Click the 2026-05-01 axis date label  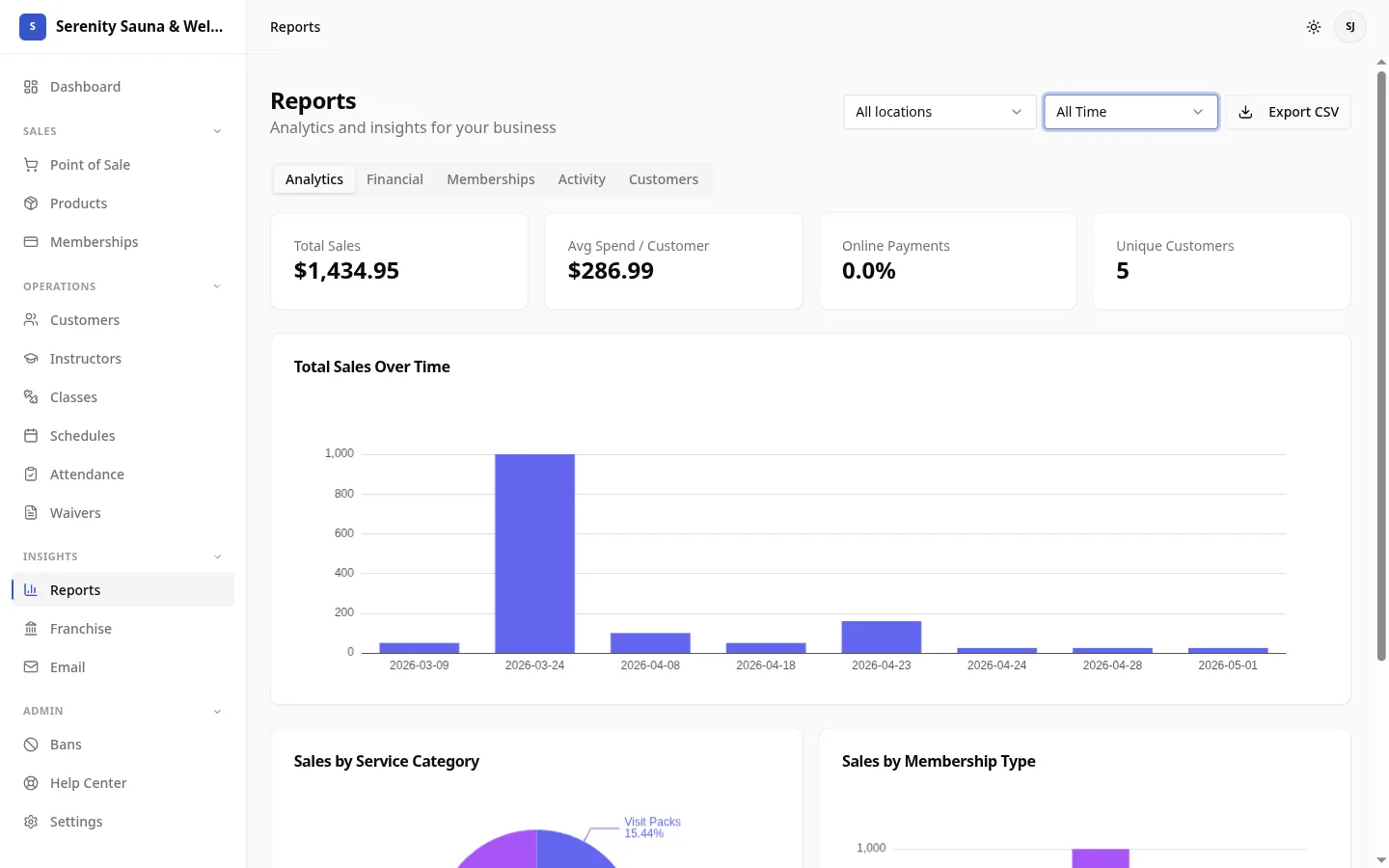point(1228,665)
